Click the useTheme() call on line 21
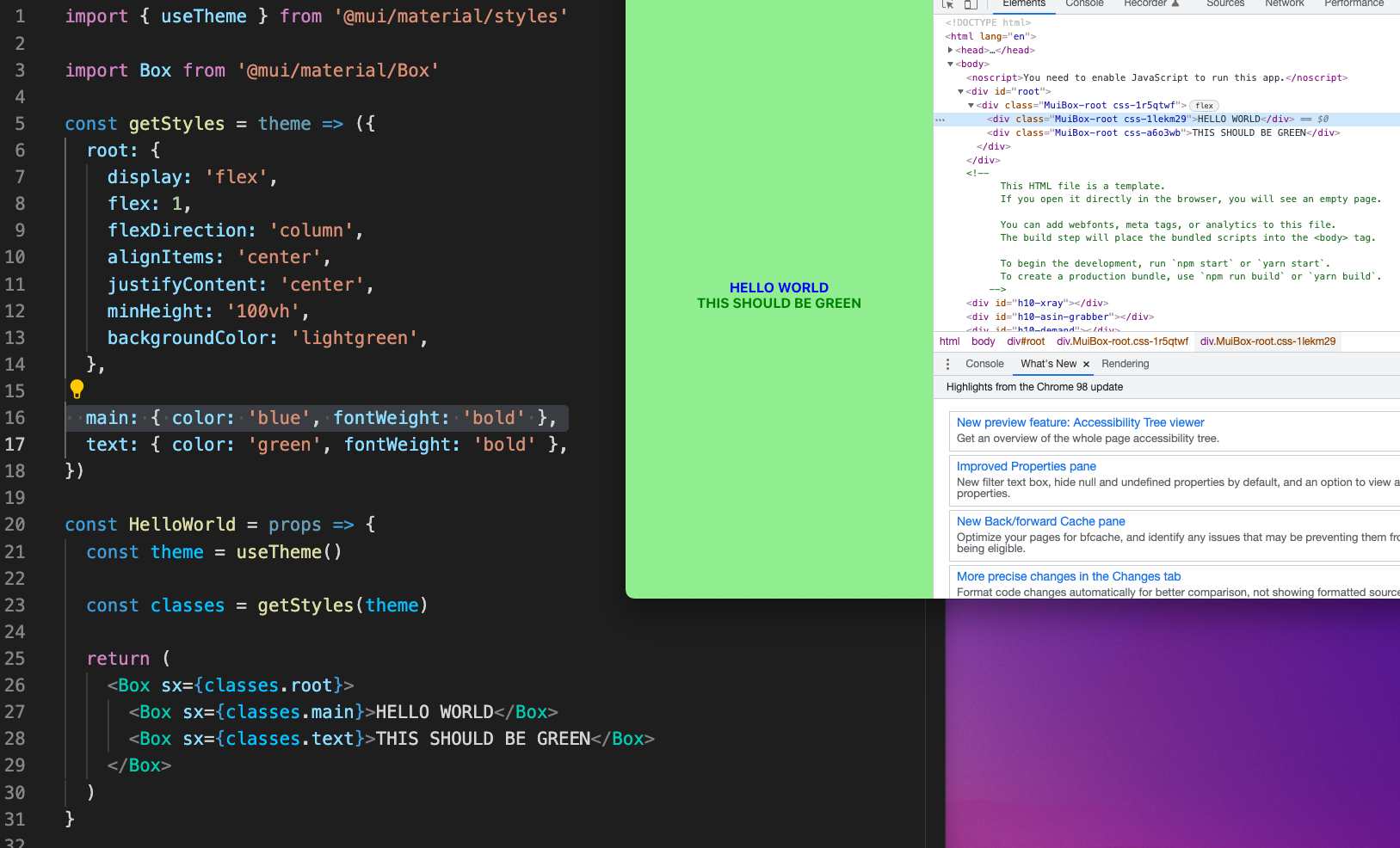This screenshot has width=1400, height=848. coord(289,552)
